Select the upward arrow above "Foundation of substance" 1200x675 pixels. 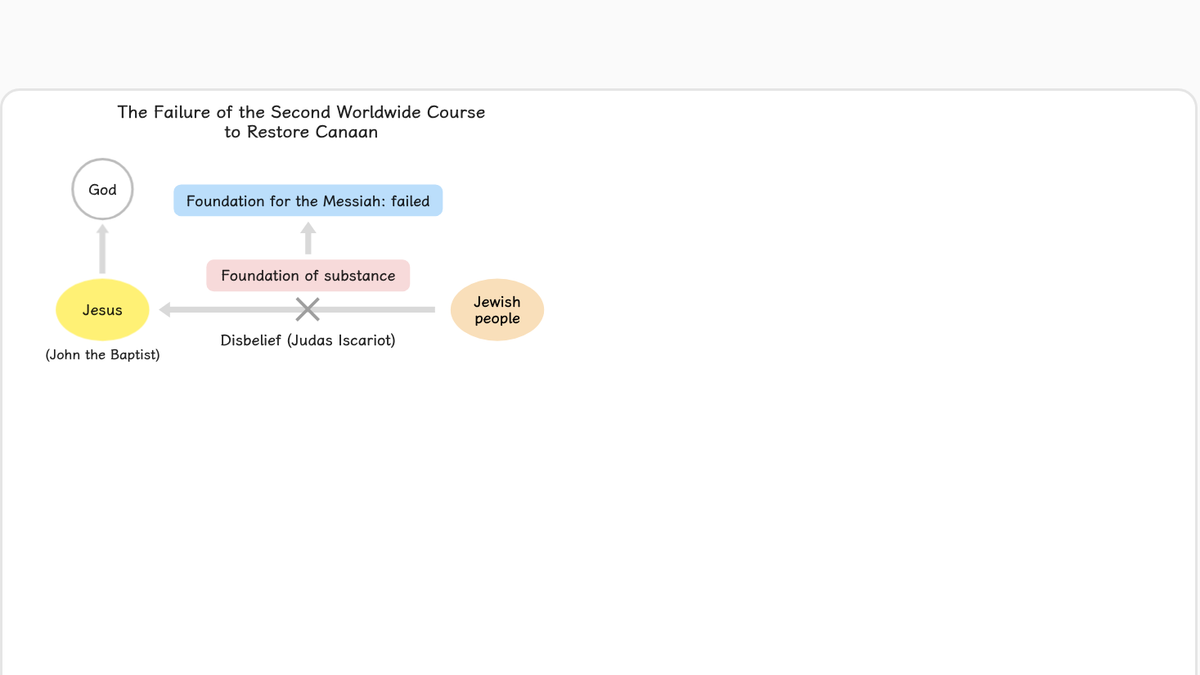308,238
